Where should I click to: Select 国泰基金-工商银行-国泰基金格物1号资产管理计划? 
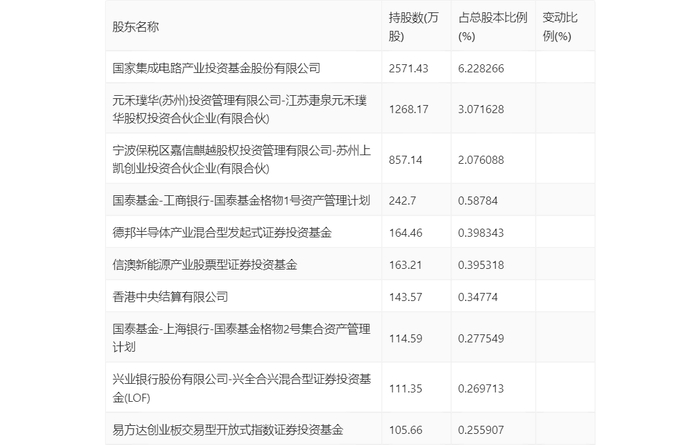click(x=241, y=200)
